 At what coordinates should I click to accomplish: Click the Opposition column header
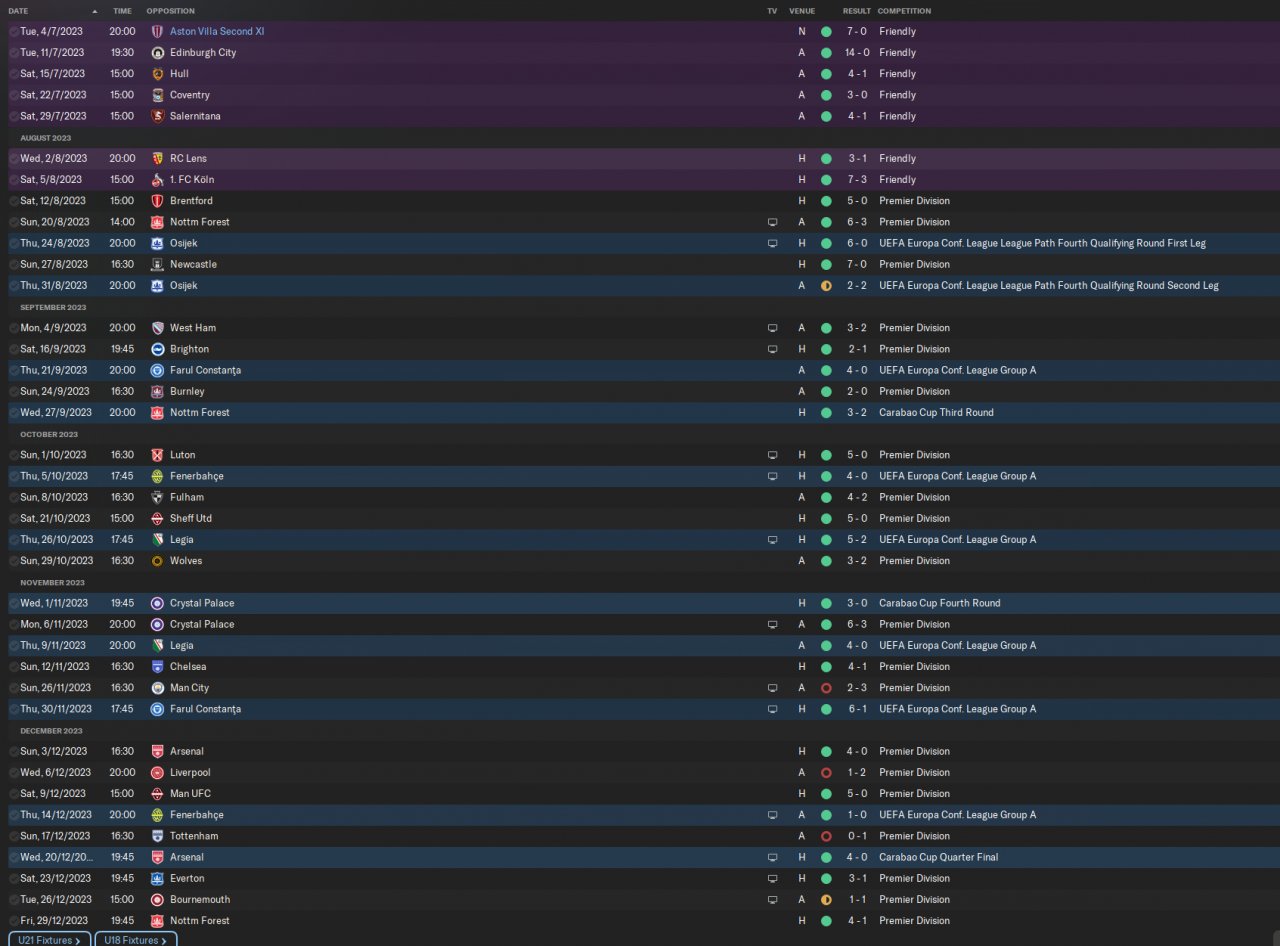pyautogui.click(x=171, y=11)
